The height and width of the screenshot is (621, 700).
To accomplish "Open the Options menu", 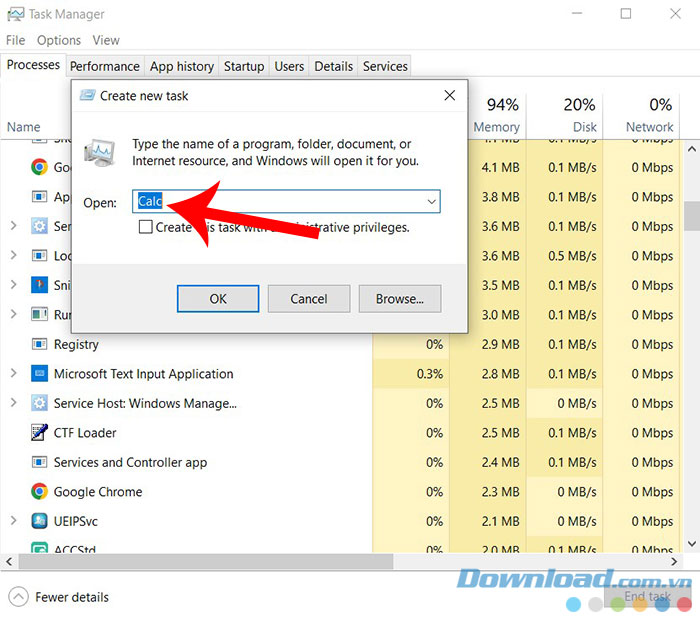I will [x=59, y=40].
